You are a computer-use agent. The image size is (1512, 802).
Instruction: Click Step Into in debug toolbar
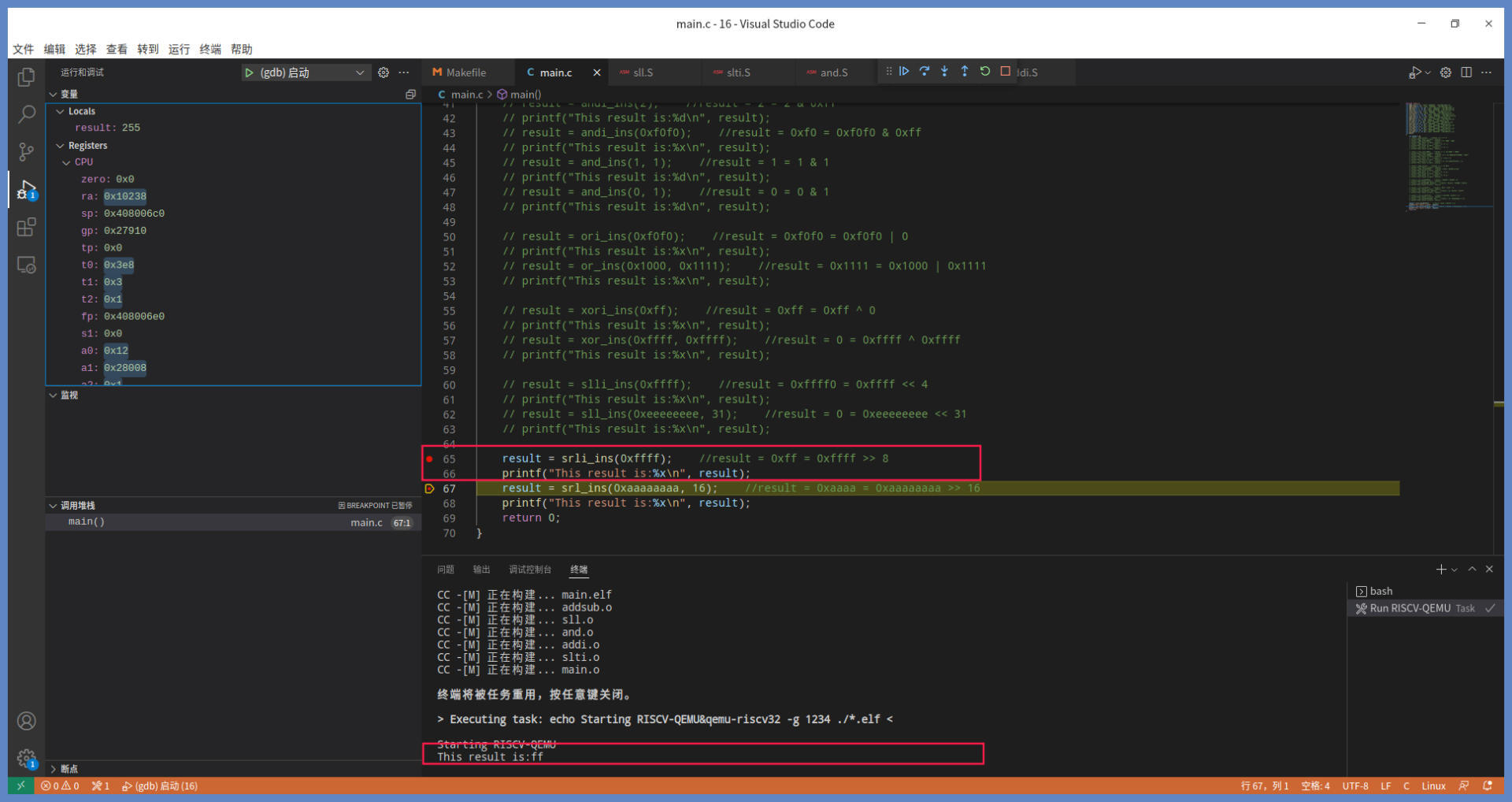click(944, 72)
